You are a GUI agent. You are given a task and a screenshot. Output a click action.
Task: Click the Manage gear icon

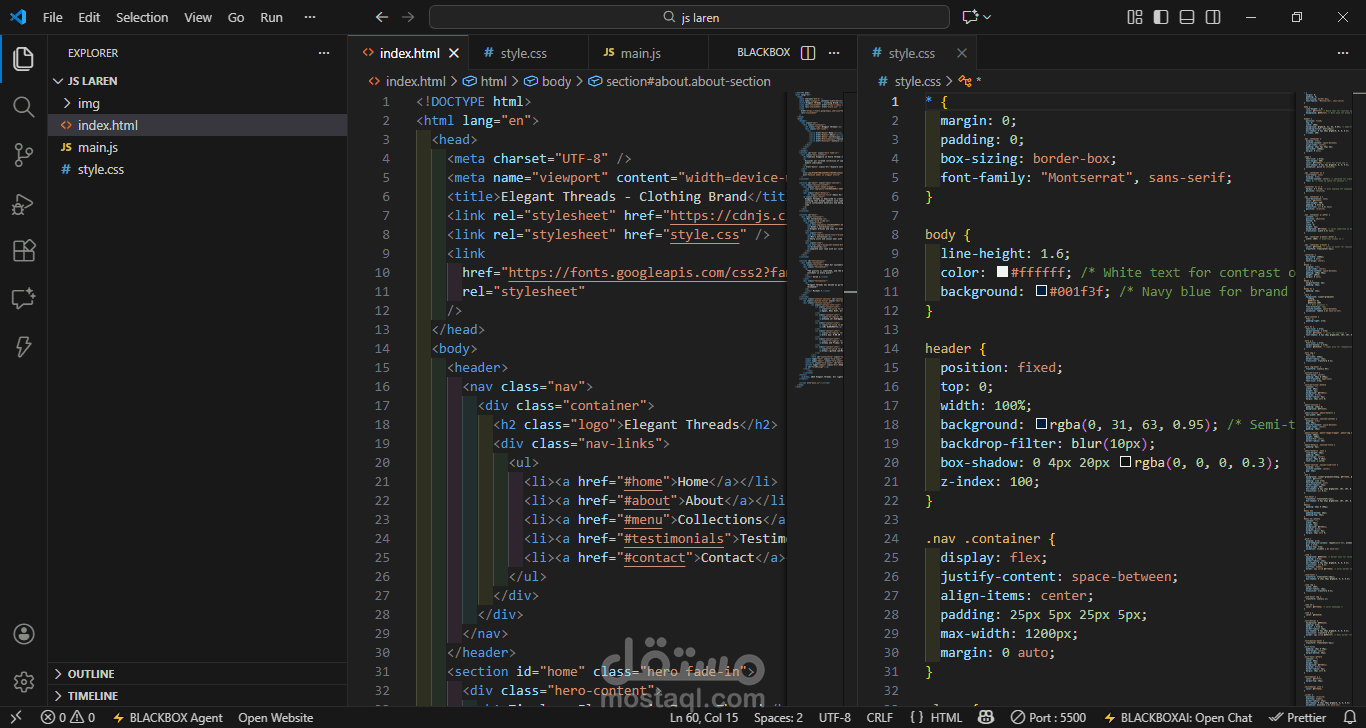(x=24, y=682)
